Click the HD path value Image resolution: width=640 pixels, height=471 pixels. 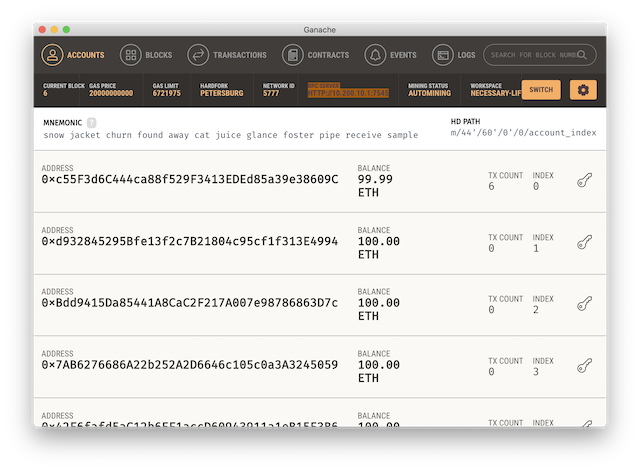click(523, 133)
